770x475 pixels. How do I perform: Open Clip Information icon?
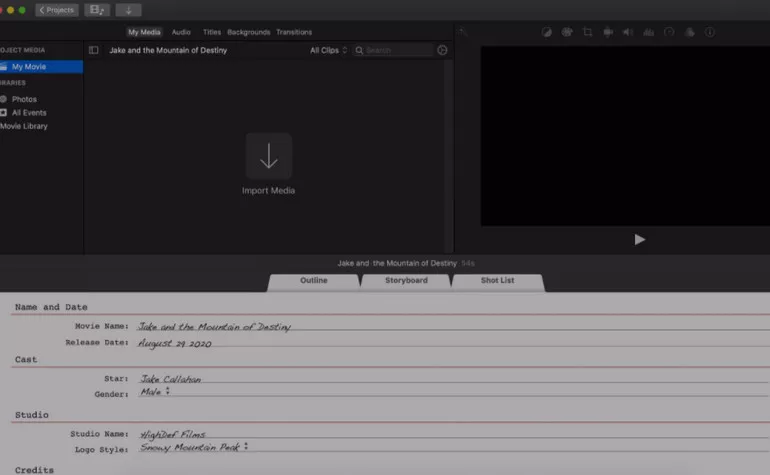(x=710, y=32)
